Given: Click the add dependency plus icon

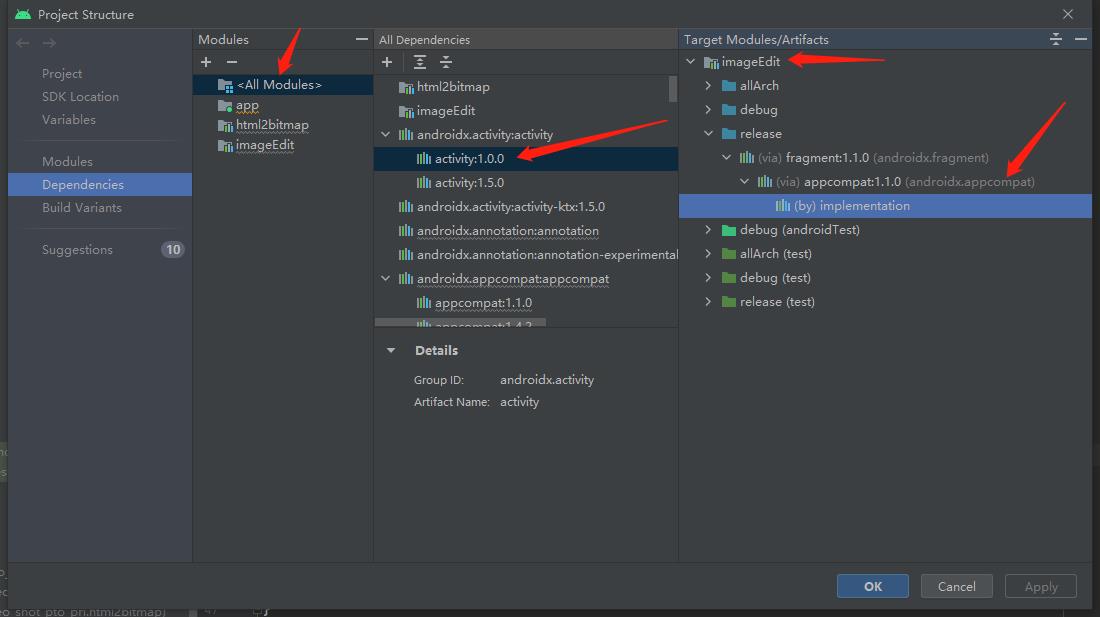Looking at the screenshot, I should point(387,62).
